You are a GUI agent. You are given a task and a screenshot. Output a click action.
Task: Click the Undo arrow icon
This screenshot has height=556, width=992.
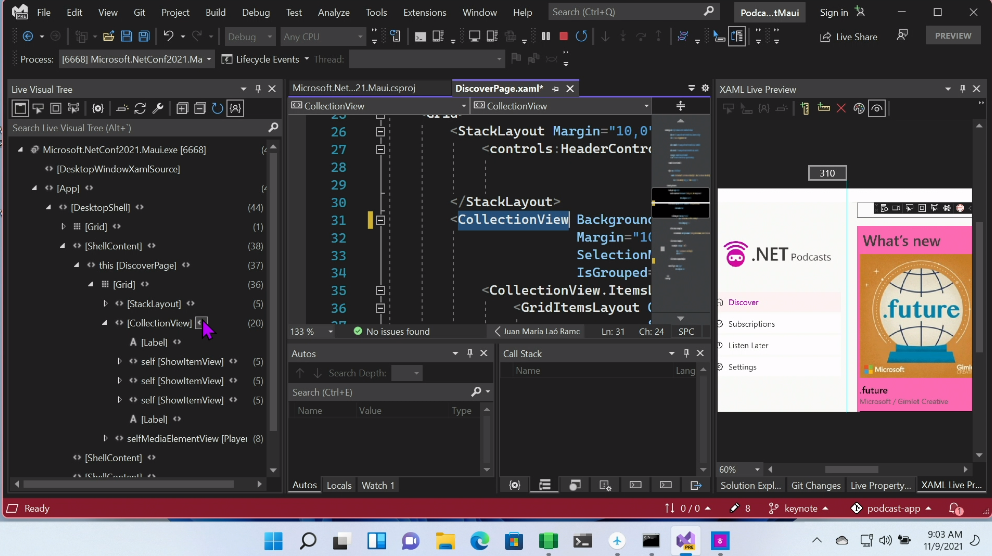pyautogui.click(x=169, y=37)
